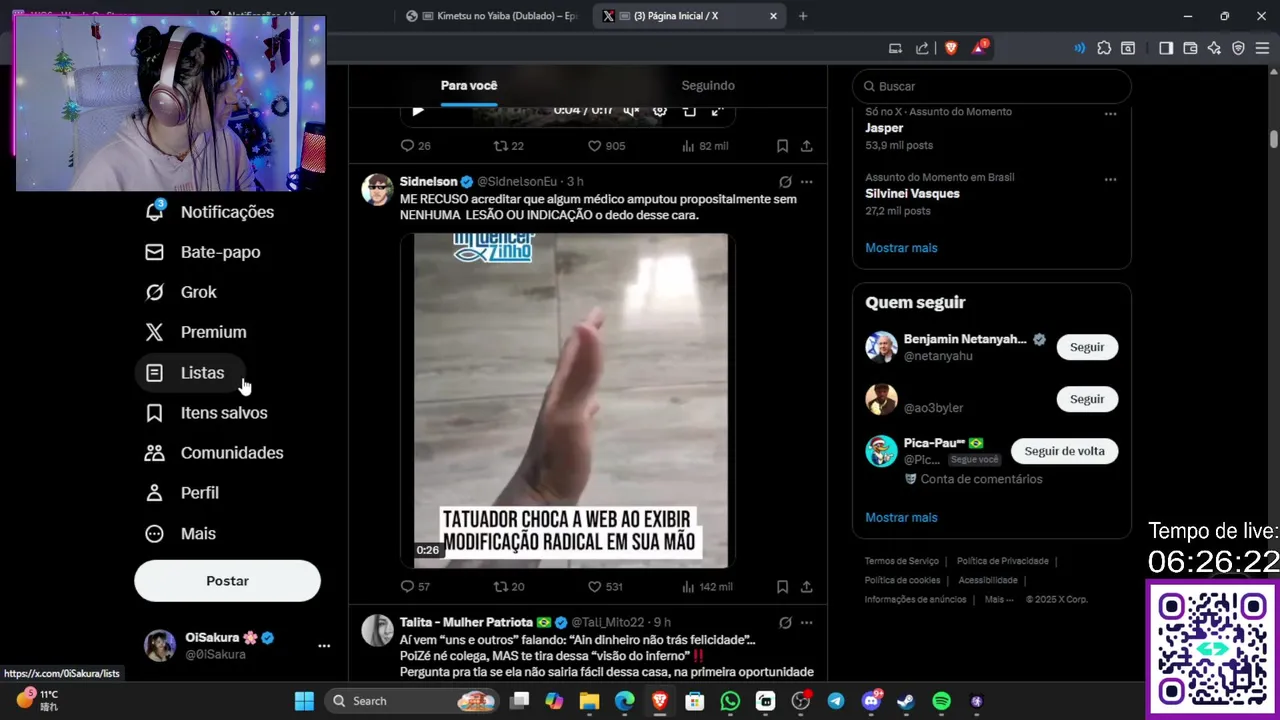Click the Postar button
The height and width of the screenshot is (720, 1280).
coord(227,581)
